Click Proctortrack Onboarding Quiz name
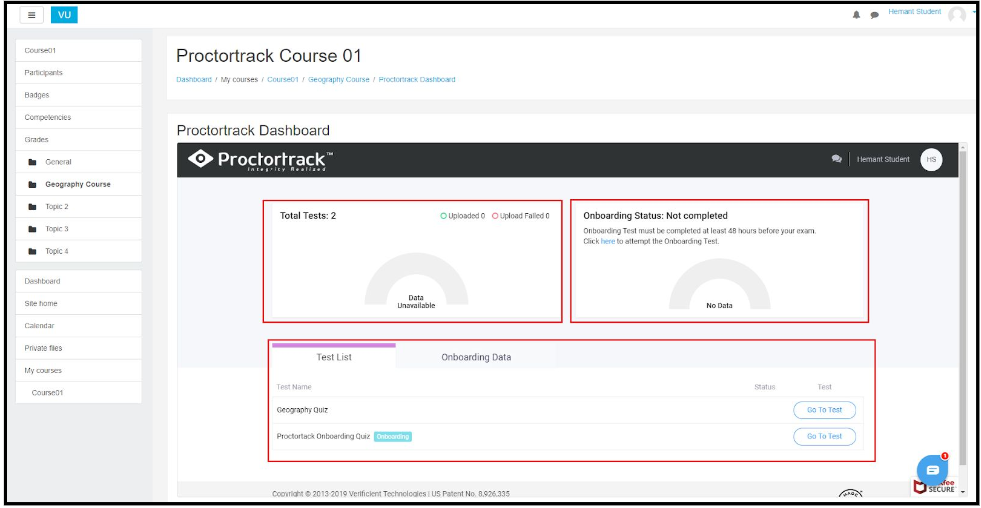The image size is (981, 508). pos(323,437)
